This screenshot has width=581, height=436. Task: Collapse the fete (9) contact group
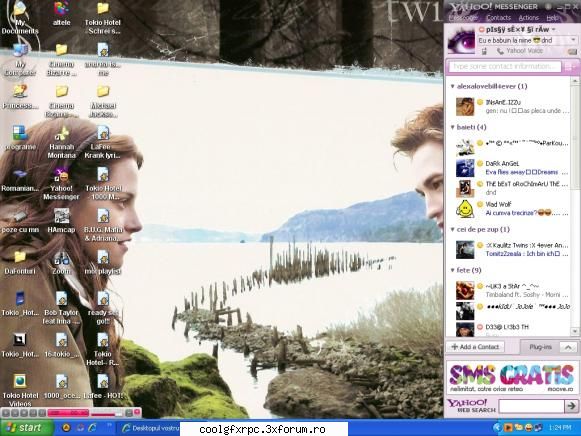(452, 270)
